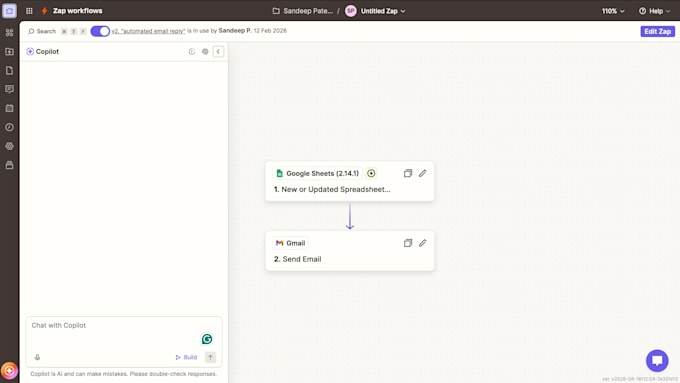Click the SP owner avatar
This screenshot has height=383, width=680.
[351, 11]
